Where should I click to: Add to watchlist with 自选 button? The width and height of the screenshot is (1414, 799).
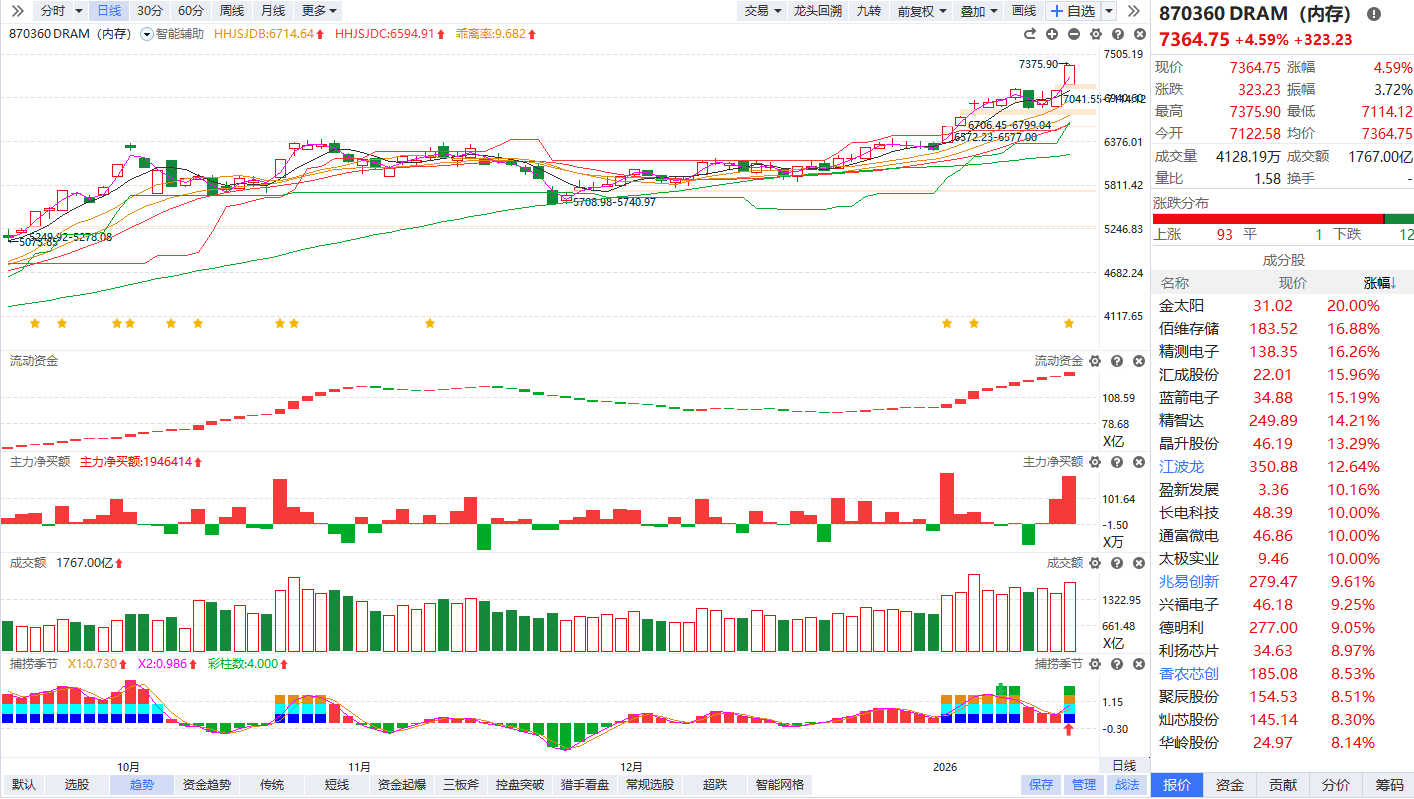1072,11
